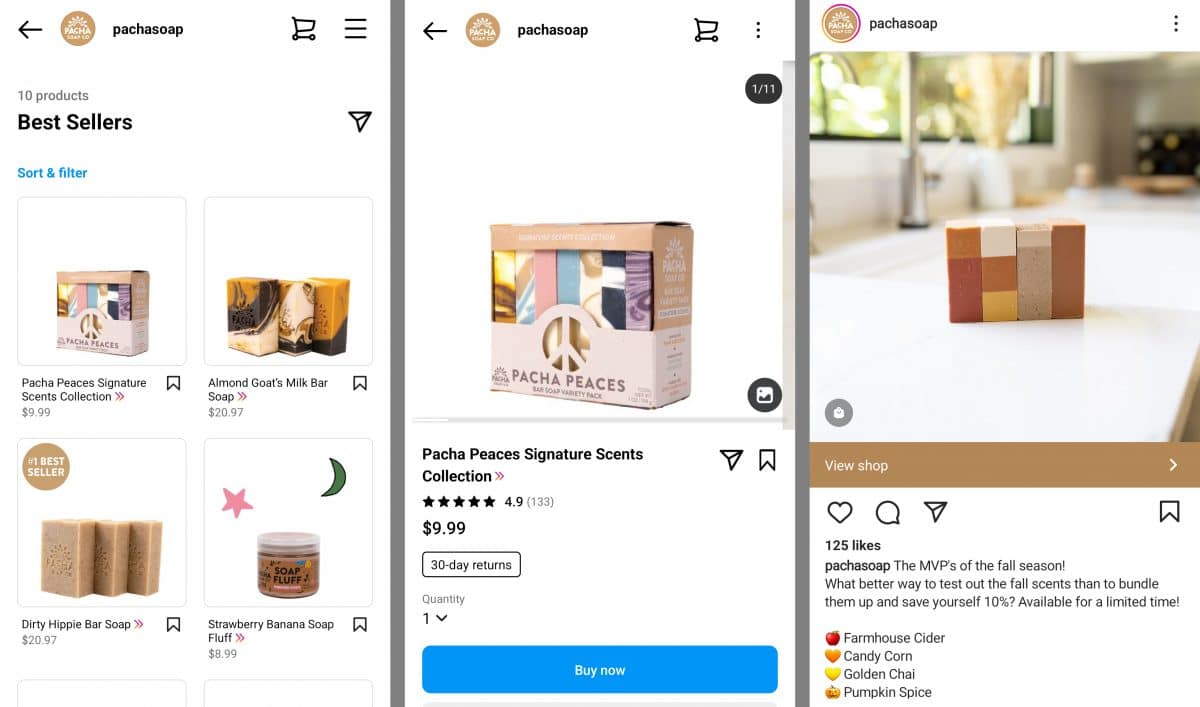Bookmark the Strawberry Banana Soap Fluff
The width and height of the screenshot is (1200, 707).
pos(360,624)
